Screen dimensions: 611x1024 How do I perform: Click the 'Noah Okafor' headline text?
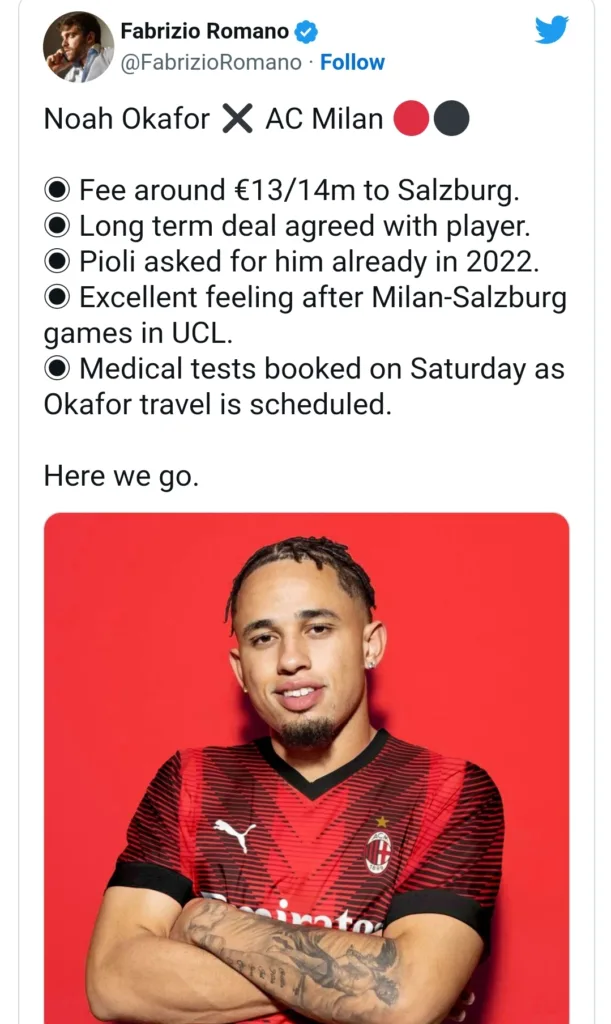coord(127,119)
